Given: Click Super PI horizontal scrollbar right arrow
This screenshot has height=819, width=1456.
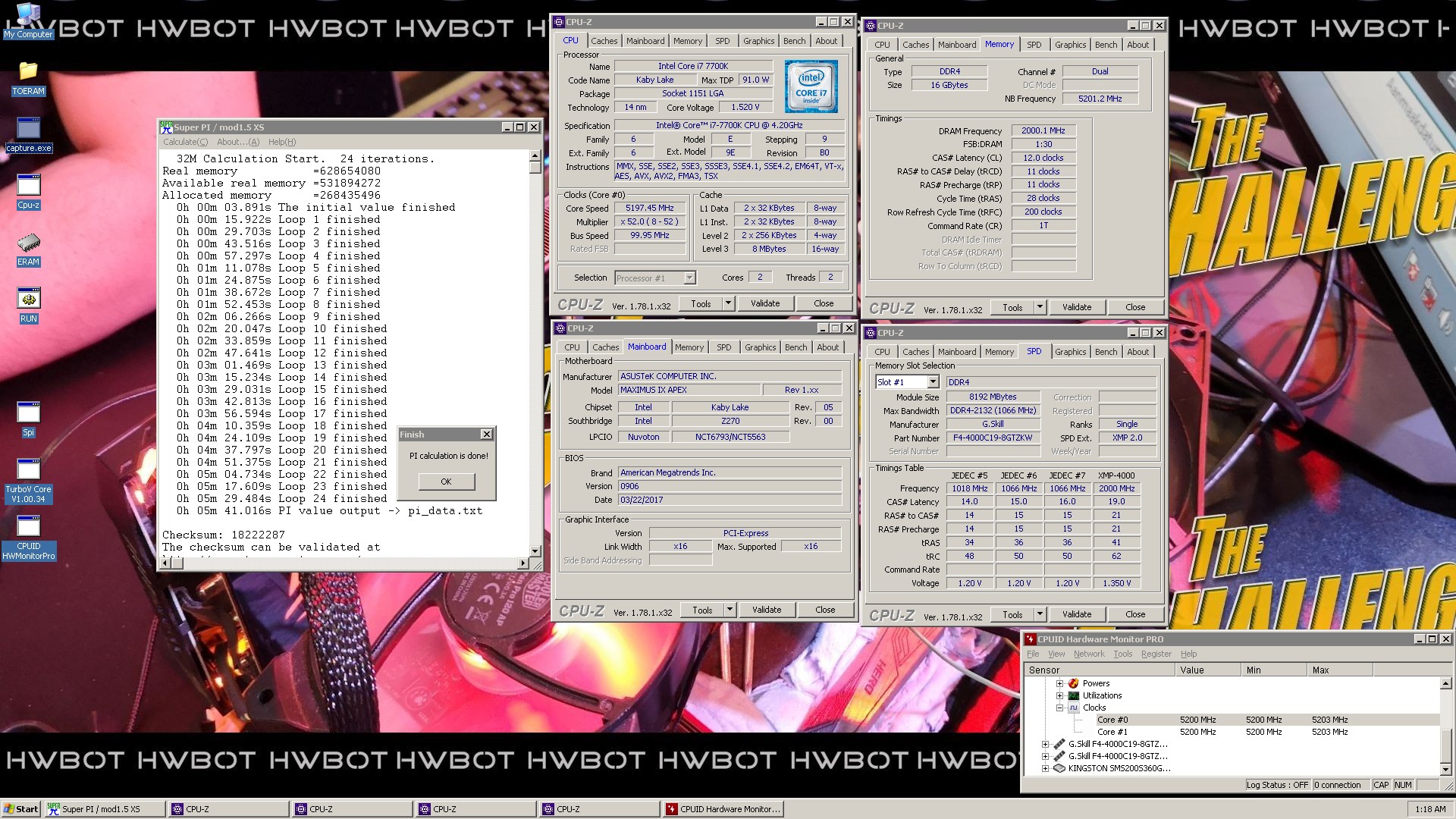Looking at the screenshot, I should [x=522, y=563].
